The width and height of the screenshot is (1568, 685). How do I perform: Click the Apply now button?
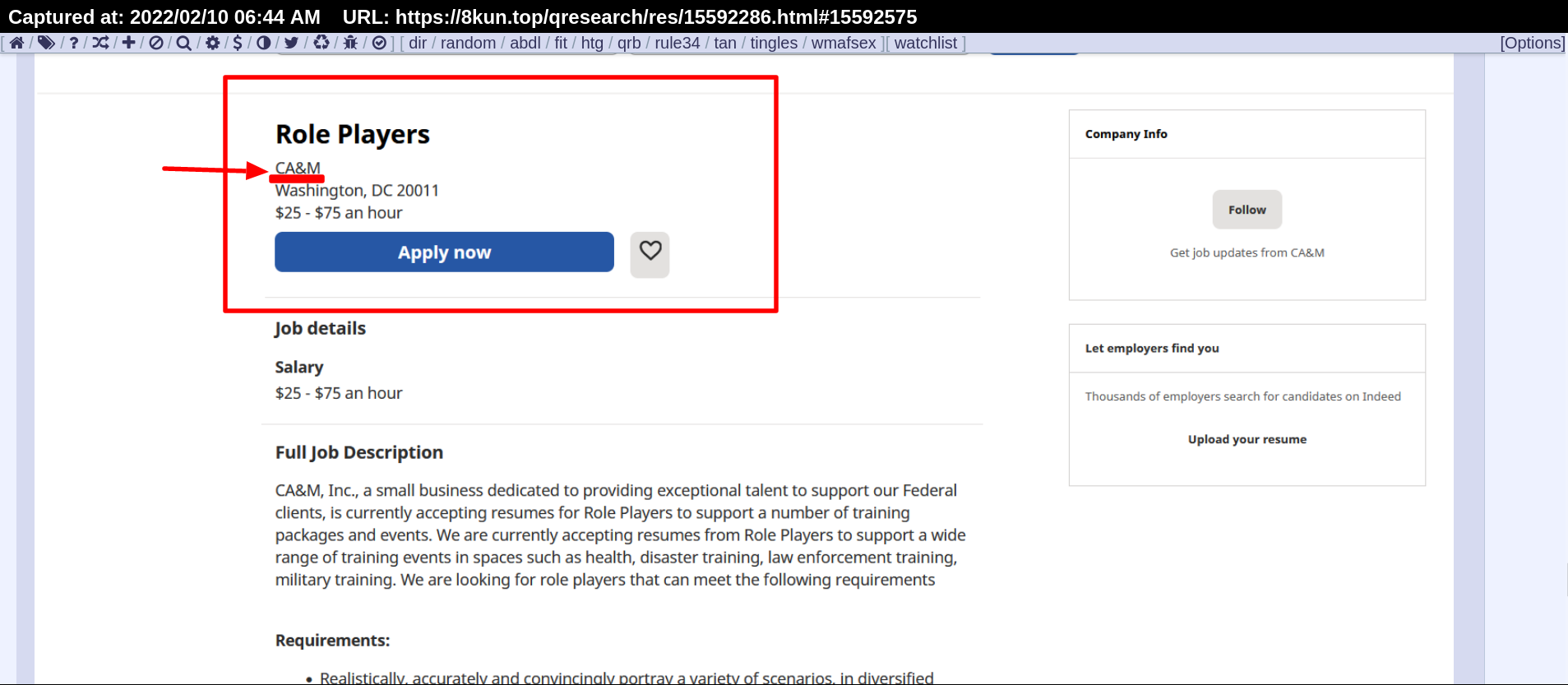(x=444, y=252)
